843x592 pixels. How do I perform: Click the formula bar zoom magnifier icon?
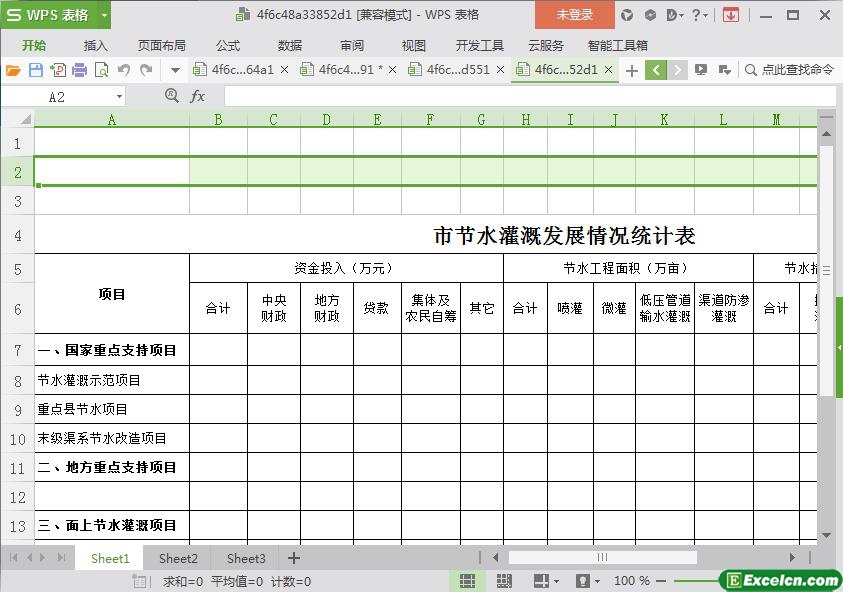point(172,96)
